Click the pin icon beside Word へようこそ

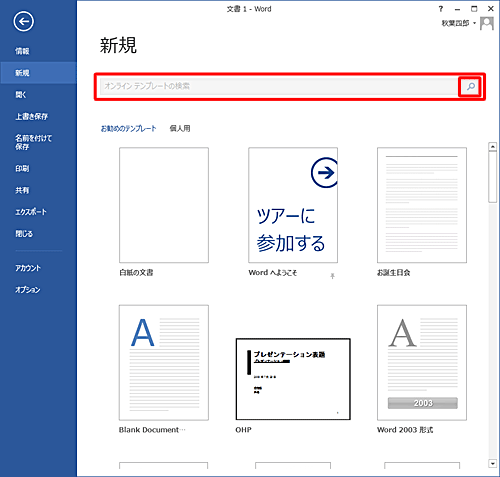332,276
